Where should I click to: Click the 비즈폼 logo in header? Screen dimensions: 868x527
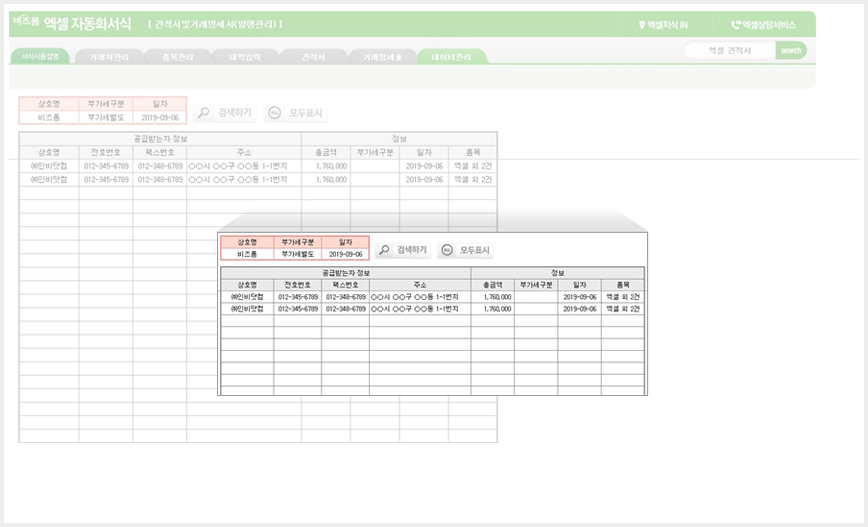pos(27,21)
